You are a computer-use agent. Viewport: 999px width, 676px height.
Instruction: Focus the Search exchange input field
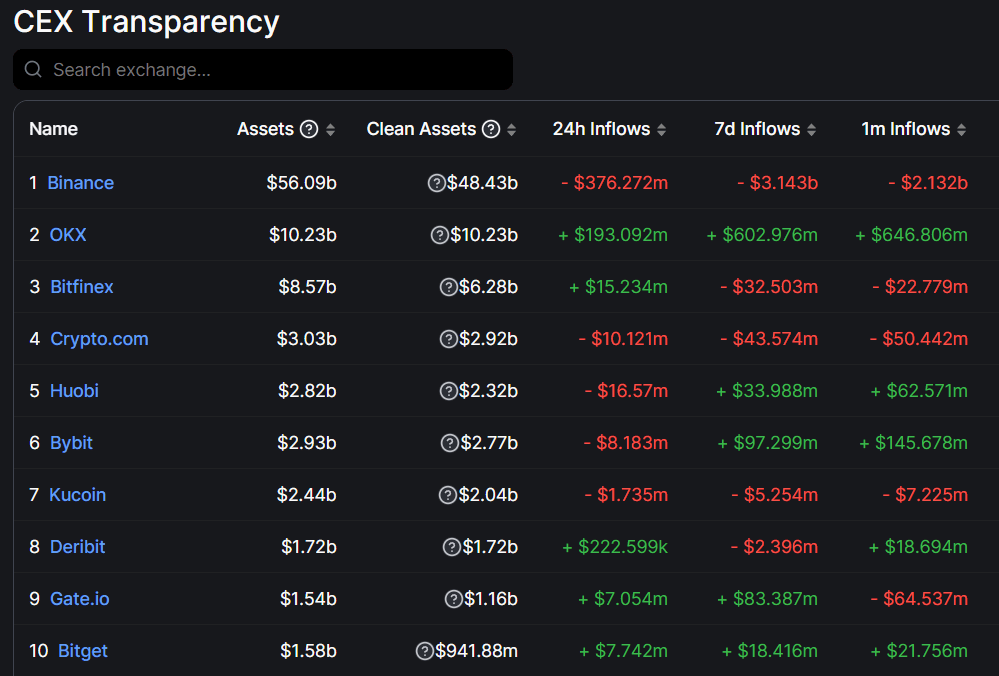tap(263, 69)
